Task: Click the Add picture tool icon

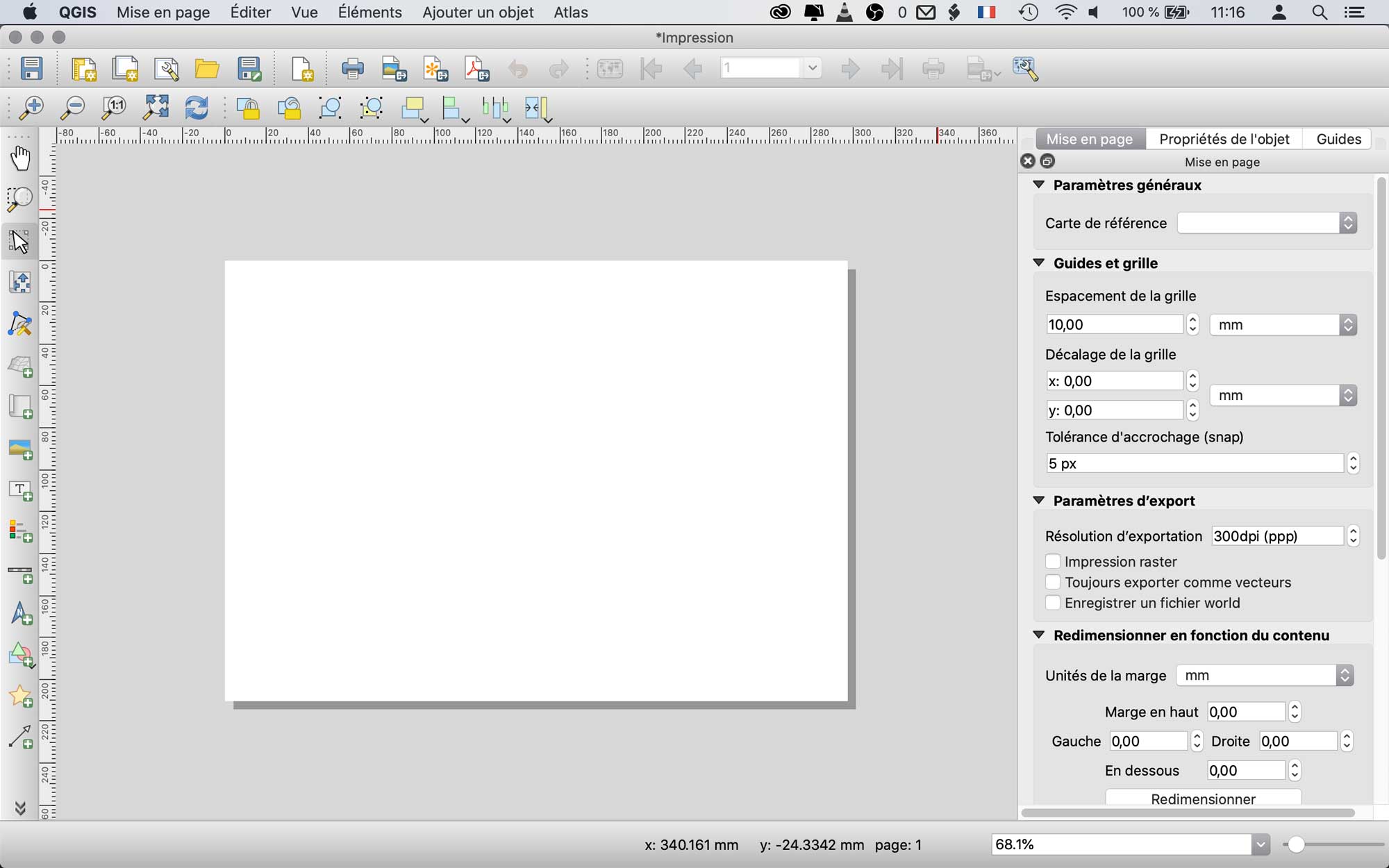Action: 20,449
